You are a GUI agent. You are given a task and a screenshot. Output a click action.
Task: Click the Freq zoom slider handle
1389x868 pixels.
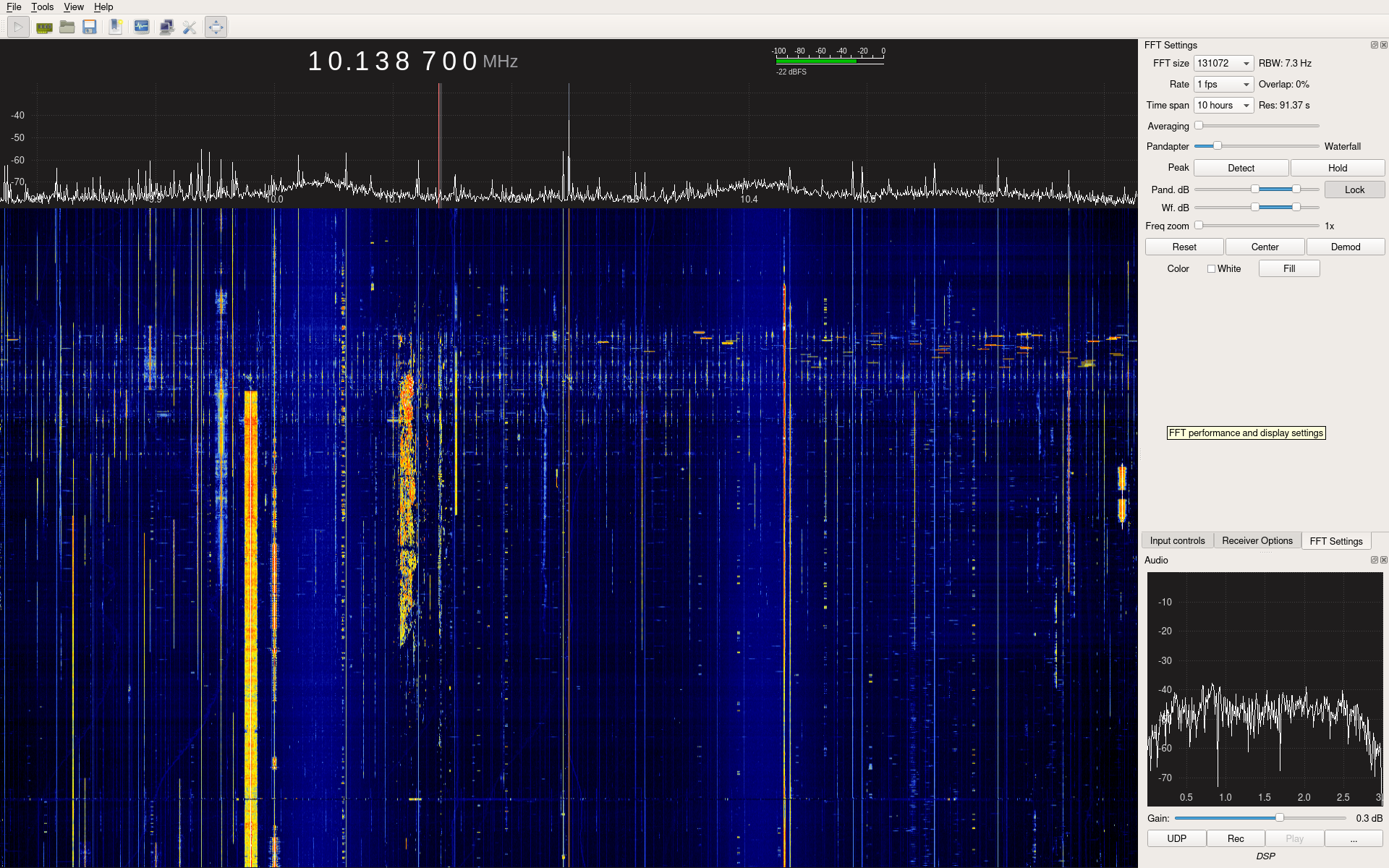click(x=1199, y=225)
